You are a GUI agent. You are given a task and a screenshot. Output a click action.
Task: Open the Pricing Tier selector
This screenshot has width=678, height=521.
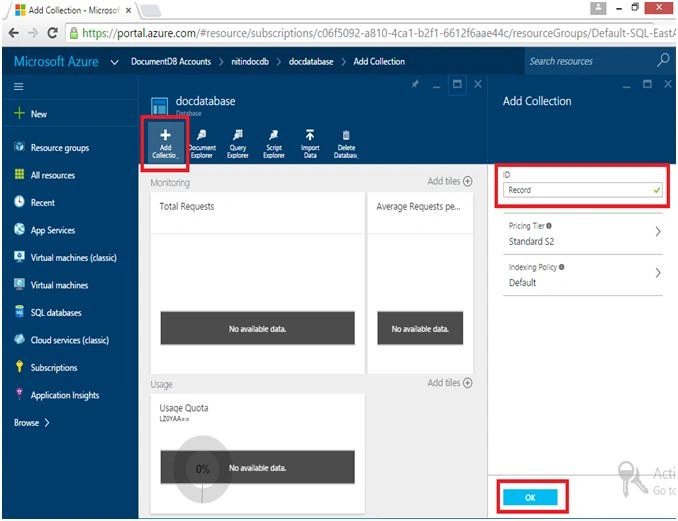point(582,234)
